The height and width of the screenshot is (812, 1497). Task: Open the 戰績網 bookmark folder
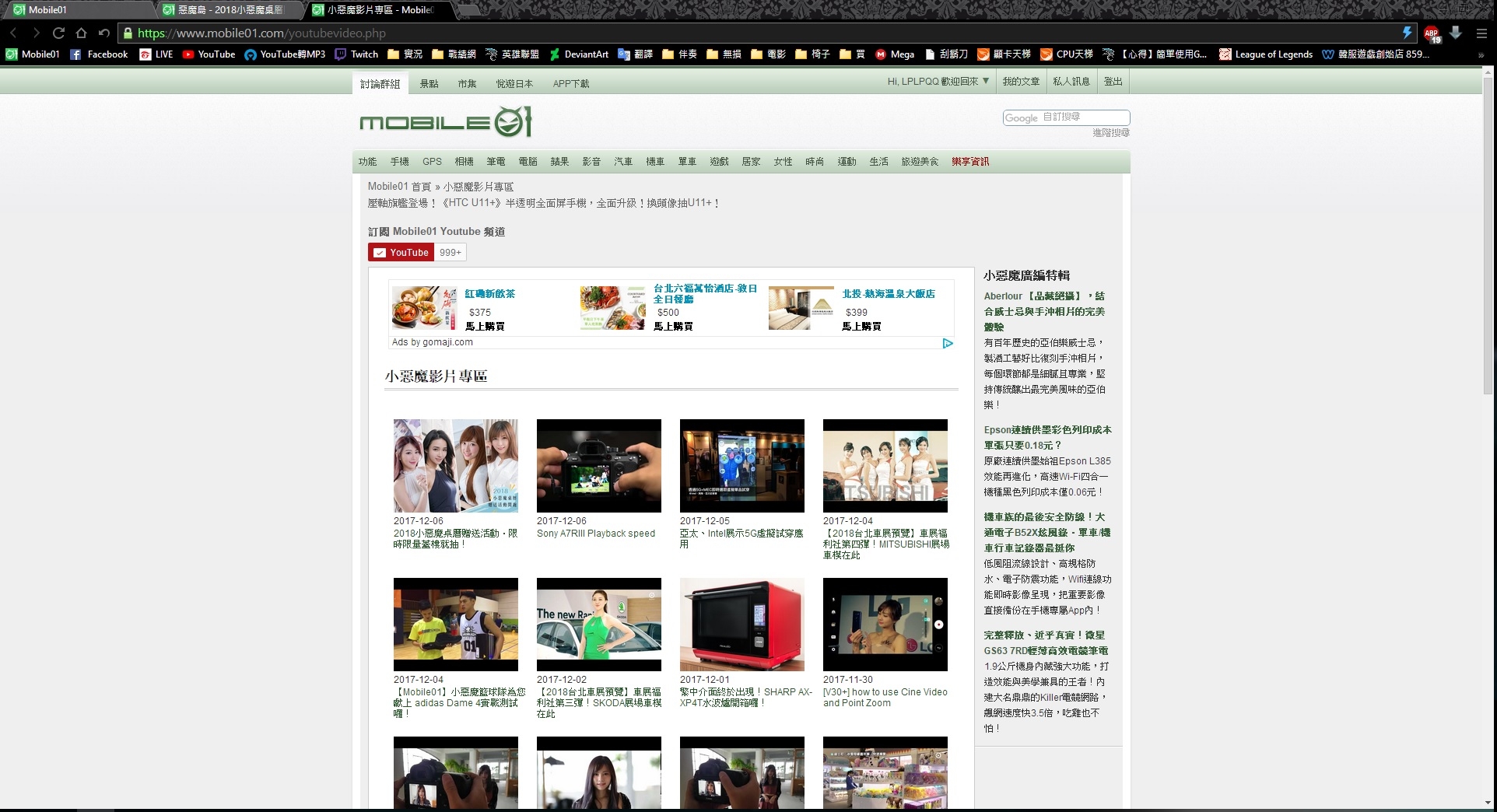(x=454, y=54)
